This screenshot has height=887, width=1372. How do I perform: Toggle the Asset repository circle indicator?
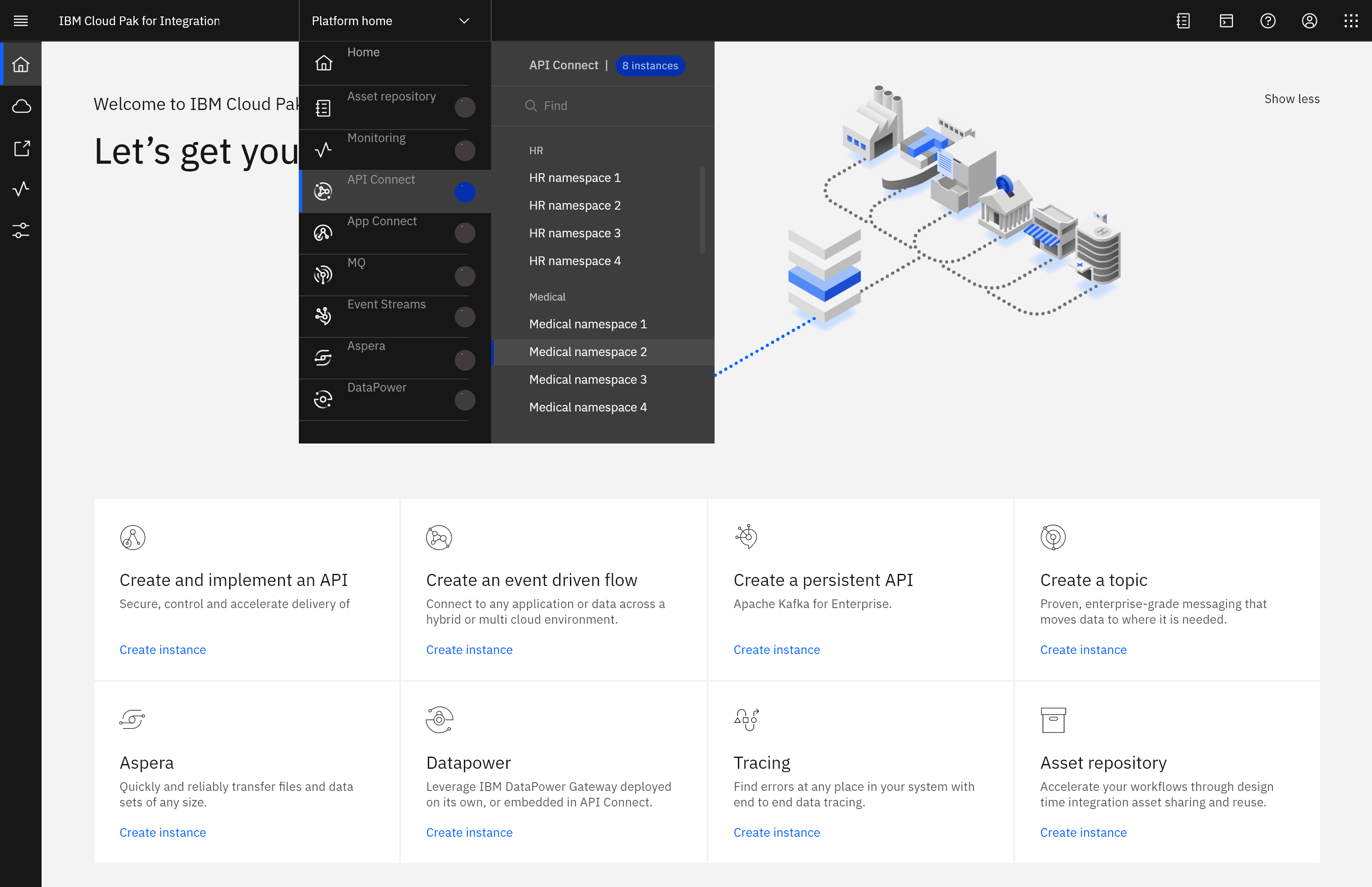pos(465,107)
